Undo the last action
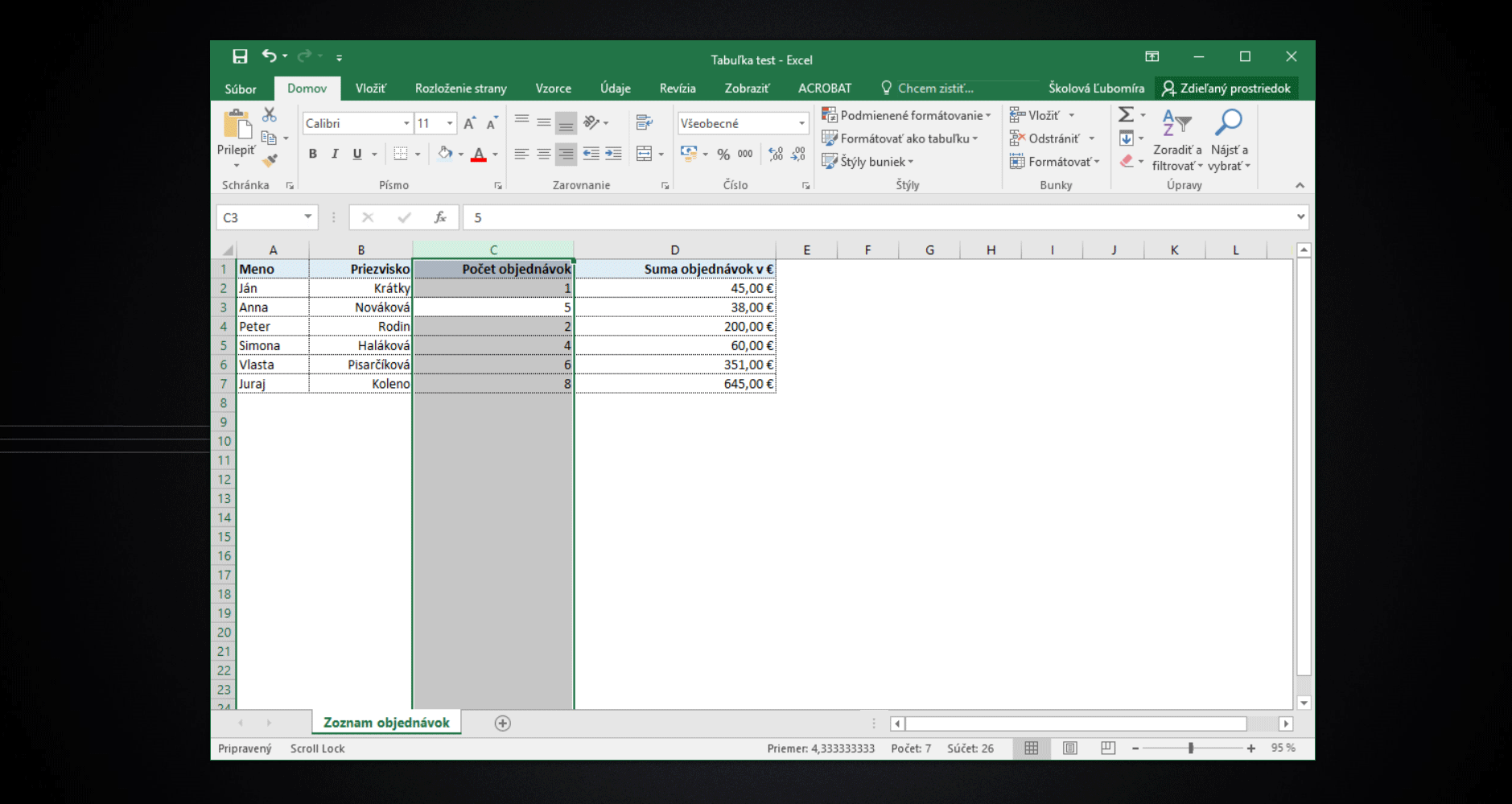This screenshot has width=1512, height=804. 269,56
